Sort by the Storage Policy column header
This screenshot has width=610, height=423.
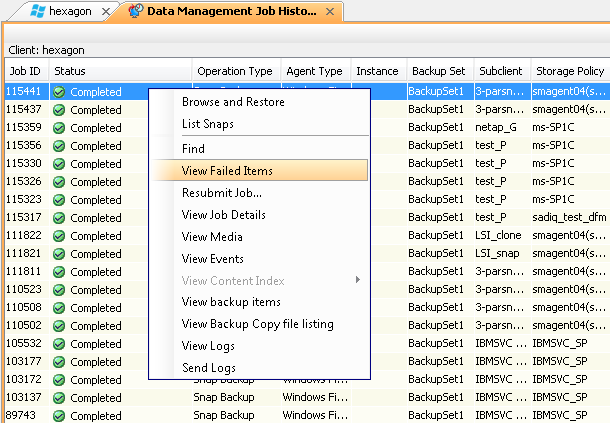pos(568,71)
